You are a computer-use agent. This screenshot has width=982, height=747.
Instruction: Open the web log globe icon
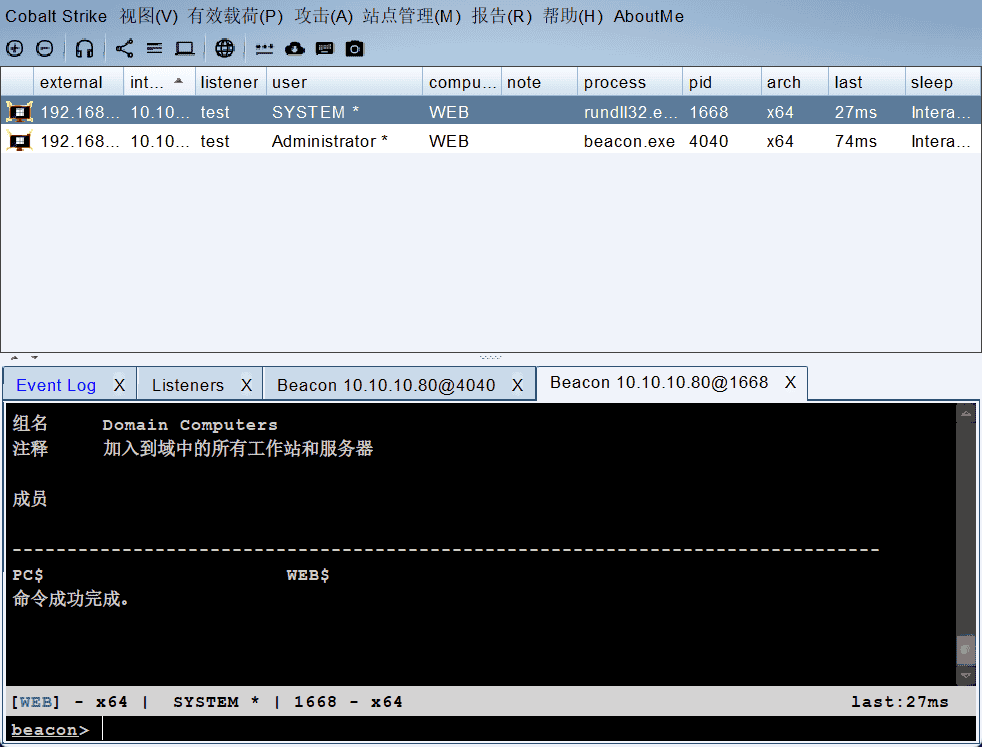[x=224, y=48]
